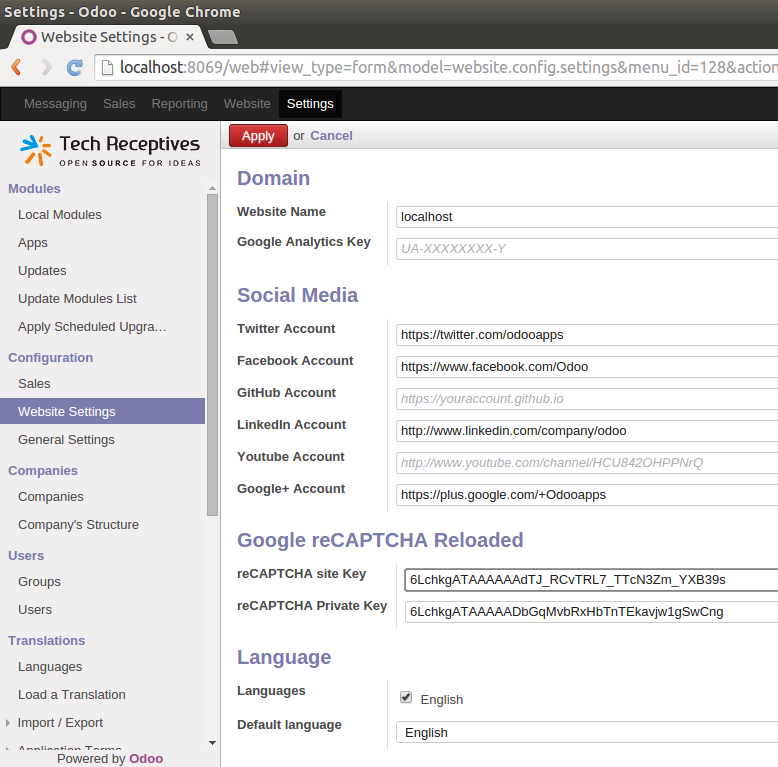Select Local Modules in sidebar
This screenshot has width=778, height=767.
pos(60,214)
